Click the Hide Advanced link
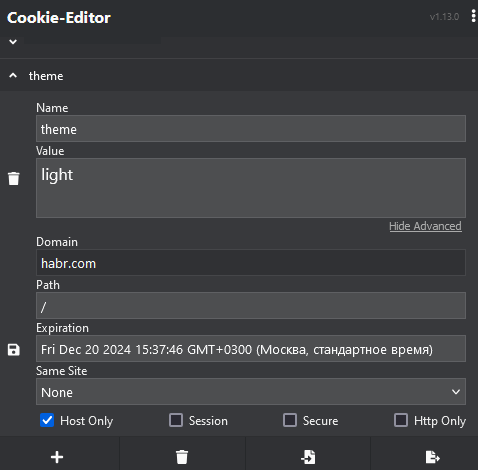Screen dimensions: 478x470 click(x=425, y=226)
